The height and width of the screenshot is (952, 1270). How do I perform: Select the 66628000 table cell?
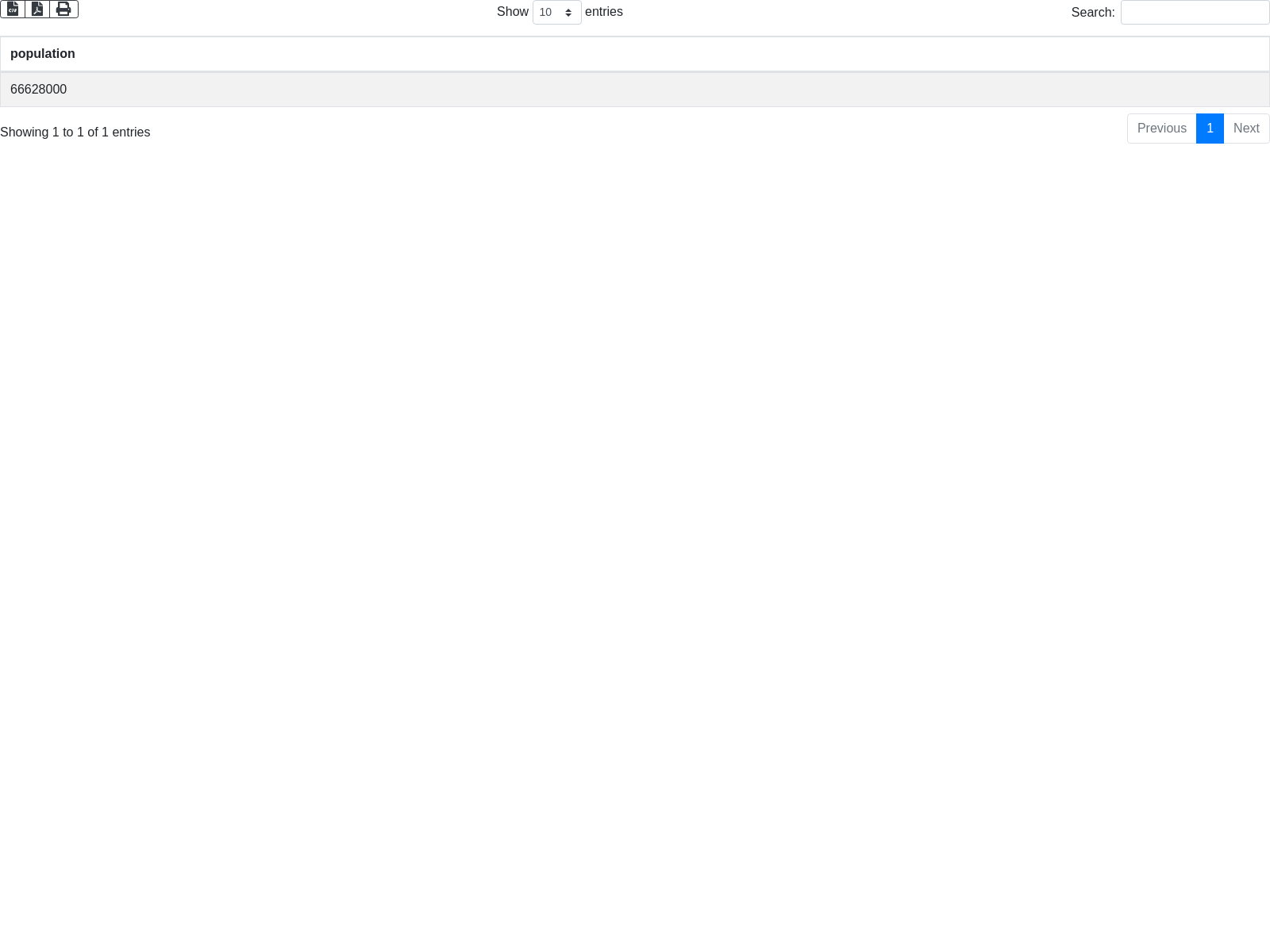pyautogui.click(x=39, y=90)
